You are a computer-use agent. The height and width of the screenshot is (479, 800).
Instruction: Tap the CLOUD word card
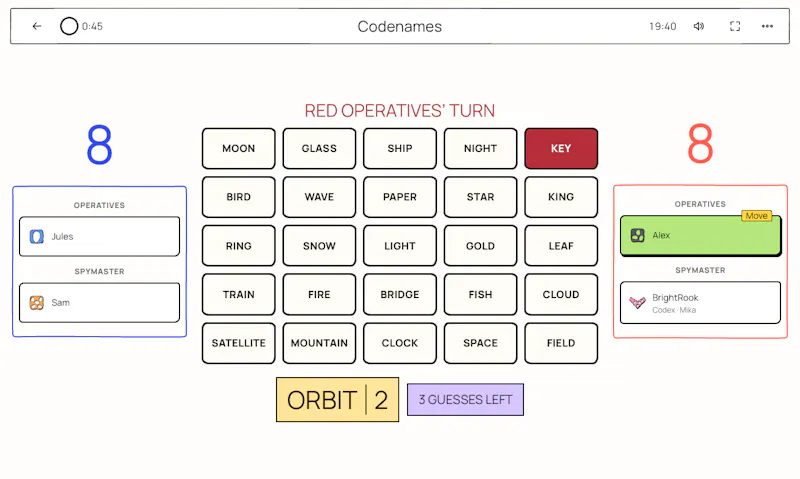tap(561, 294)
